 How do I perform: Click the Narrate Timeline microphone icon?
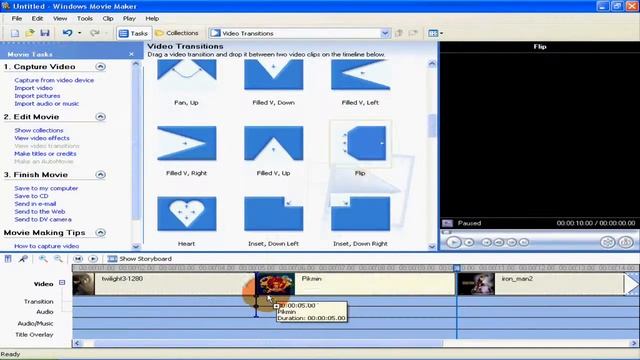(23, 259)
